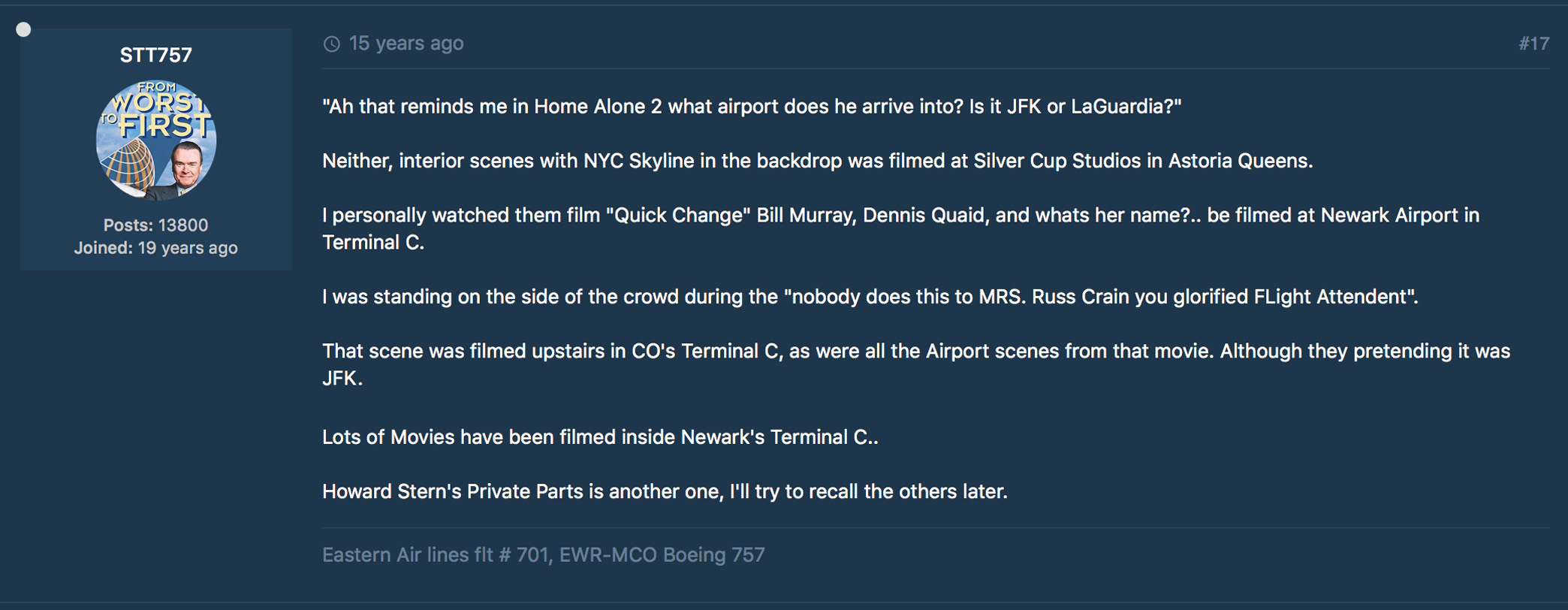Image resolution: width=1568 pixels, height=610 pixels.
Task: Click the quoted Home Alone 2 question
Action: tap(751, 107)
